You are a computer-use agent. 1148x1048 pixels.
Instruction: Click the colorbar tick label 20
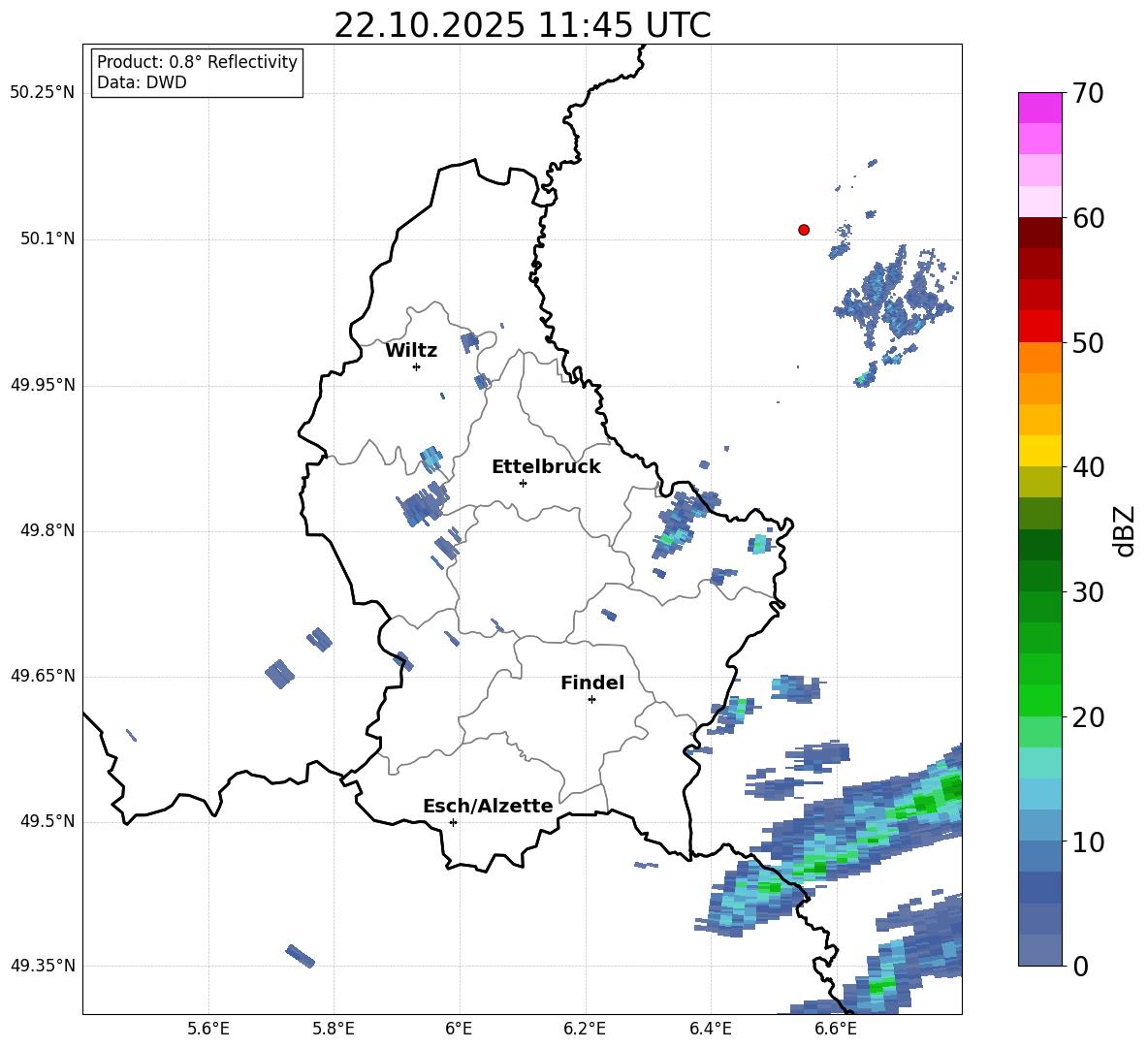pos(1088,717)
